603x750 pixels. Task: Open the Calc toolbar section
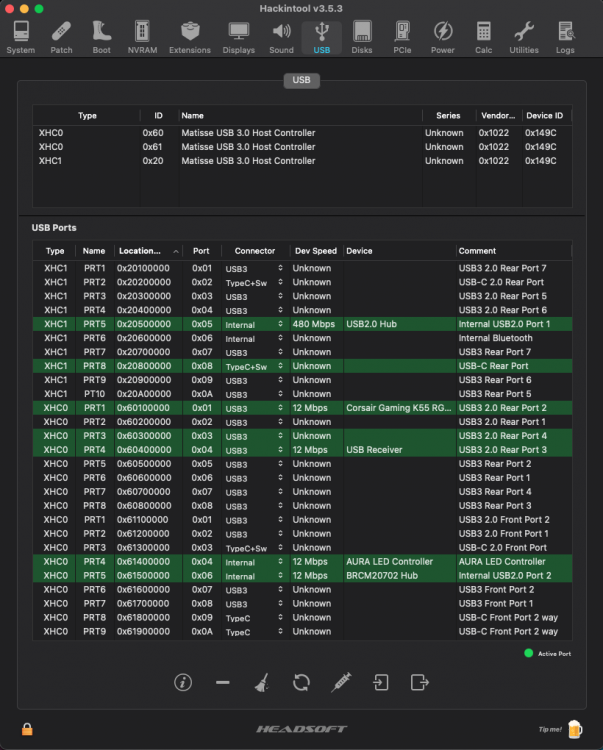[x=483, y=37]
